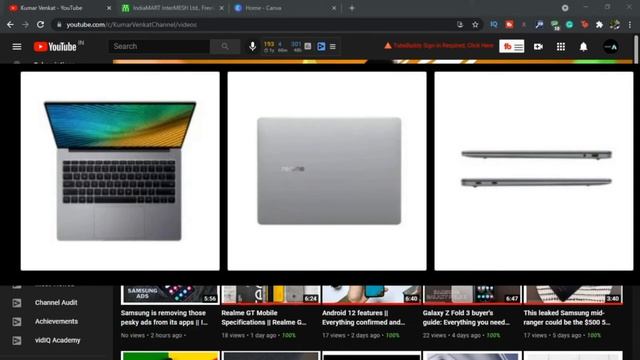The width and height of the screenshot is (640, 360).
Task: Open the notifications bell
Action: (x=584, y=47)
